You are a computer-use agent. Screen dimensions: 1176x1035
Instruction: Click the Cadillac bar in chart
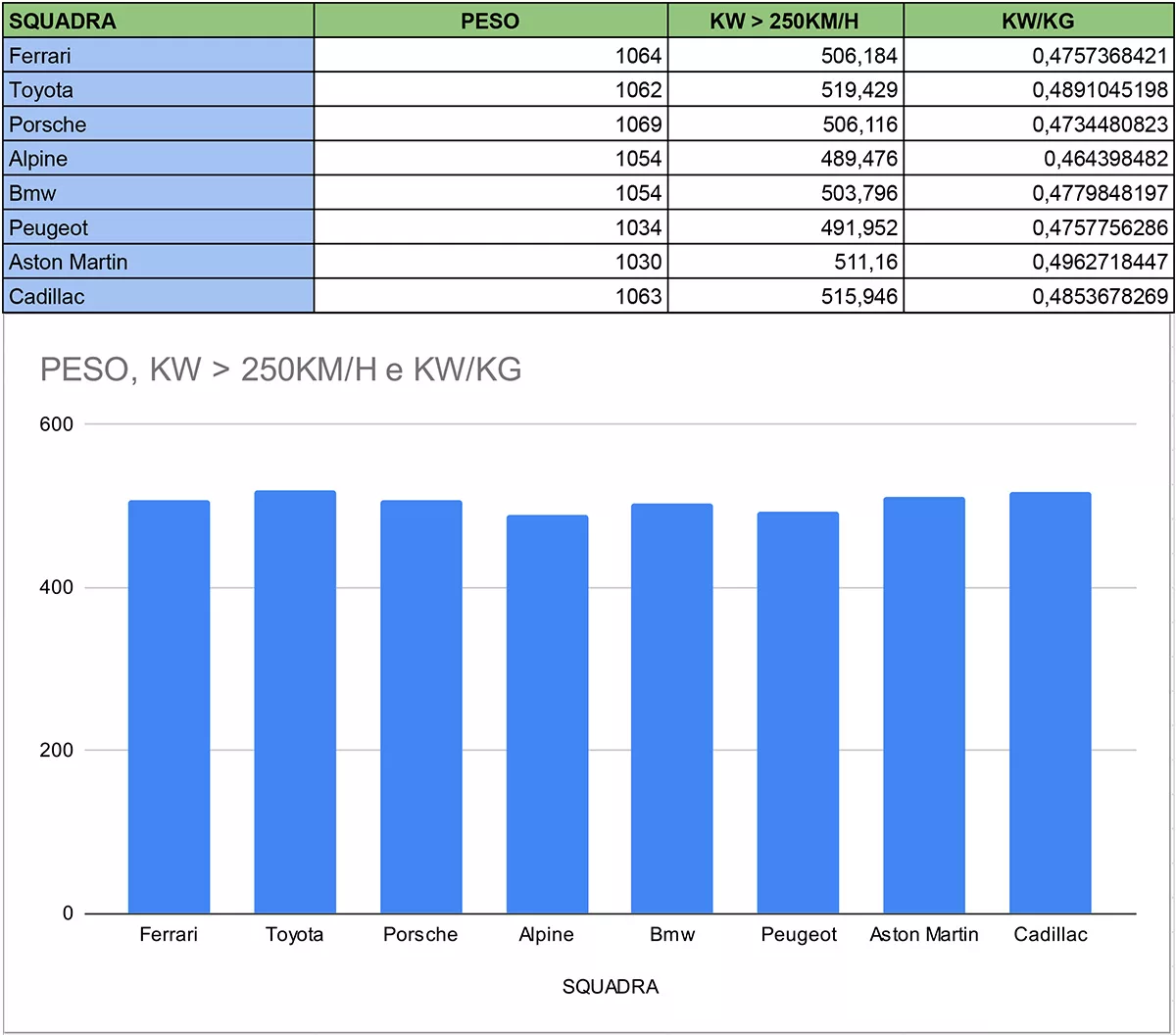coord(1050,702)
